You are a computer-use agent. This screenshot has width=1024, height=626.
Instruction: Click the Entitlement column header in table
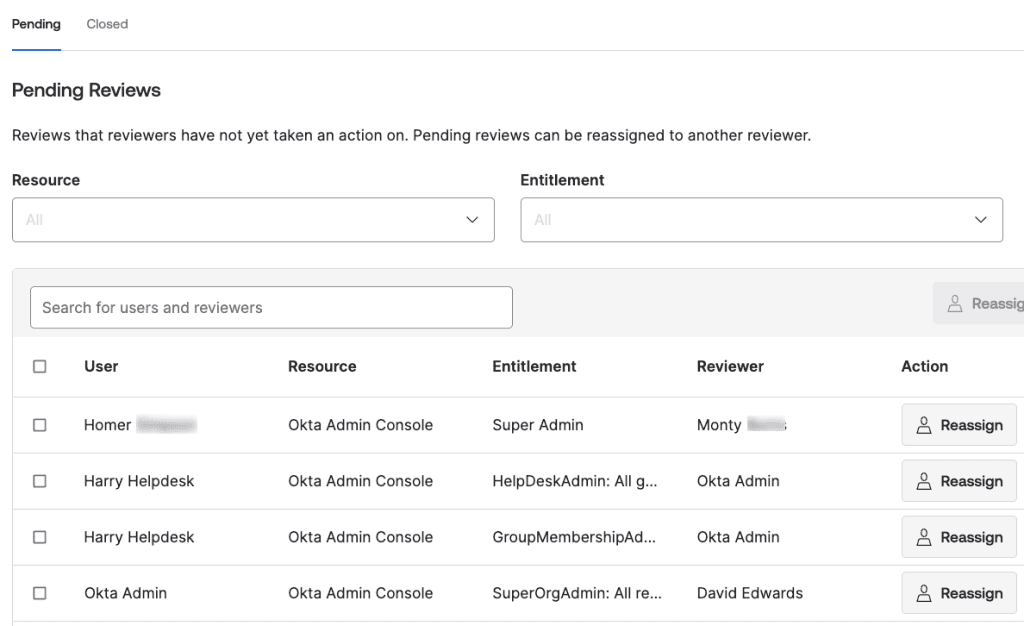534,366
